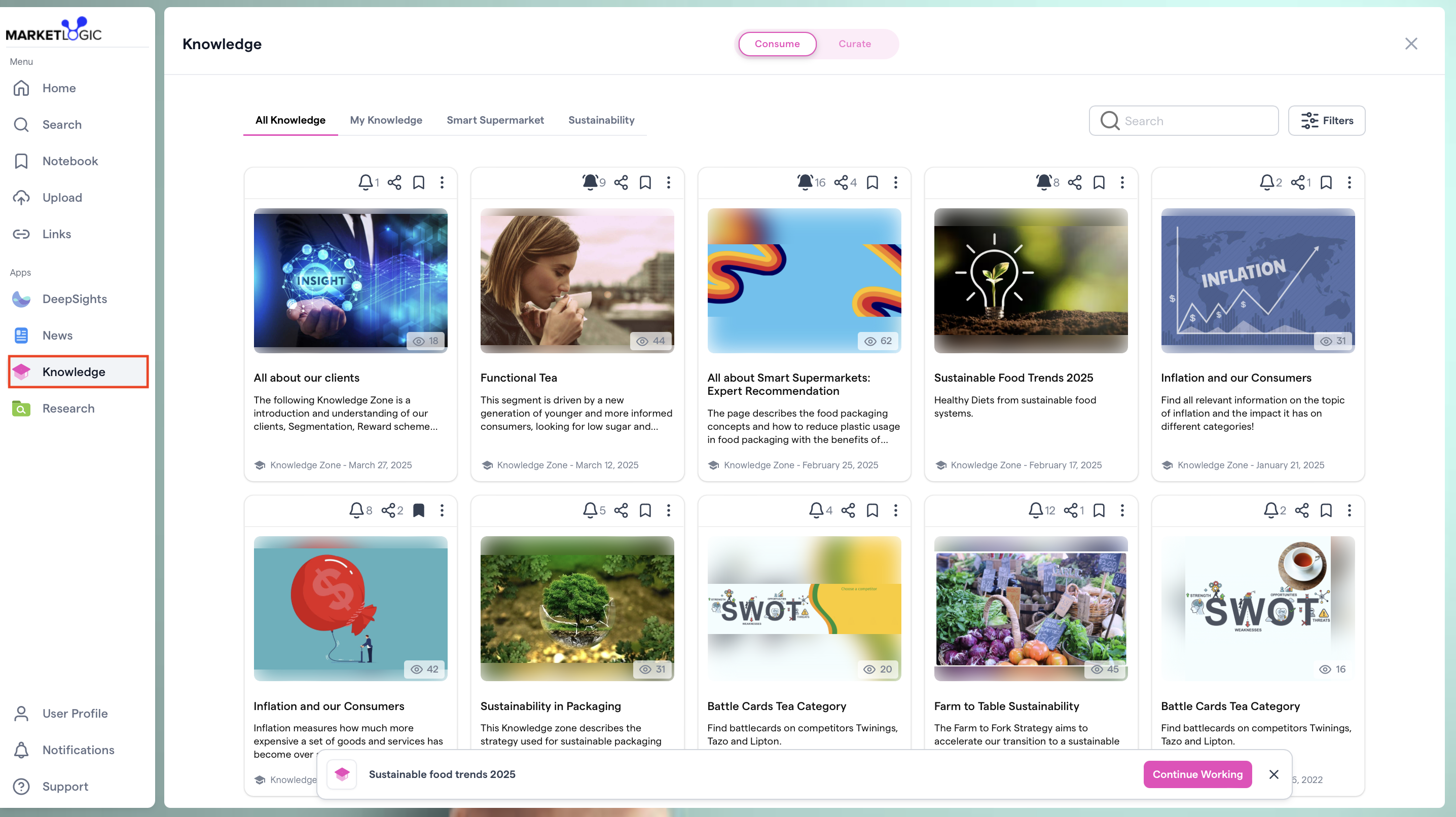This screenshot has height=817, width=1456.
Task: Bookmark the Functional Tea card
Action: point(645,182)
